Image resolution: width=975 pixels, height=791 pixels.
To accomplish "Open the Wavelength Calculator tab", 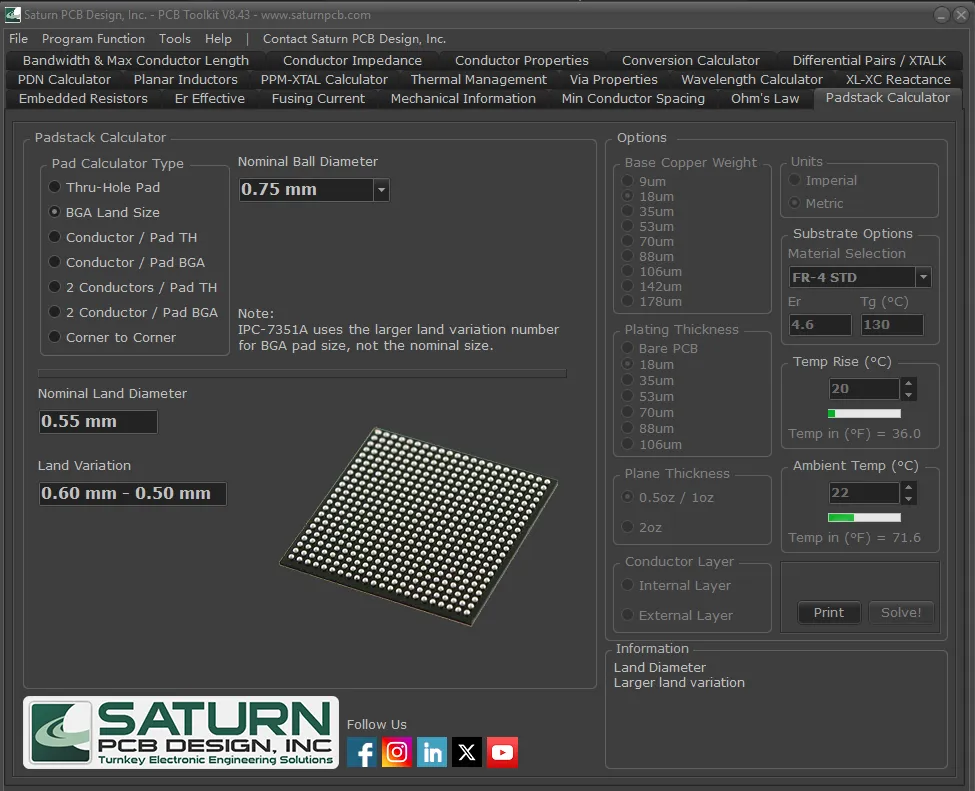I will coord(752,80).
